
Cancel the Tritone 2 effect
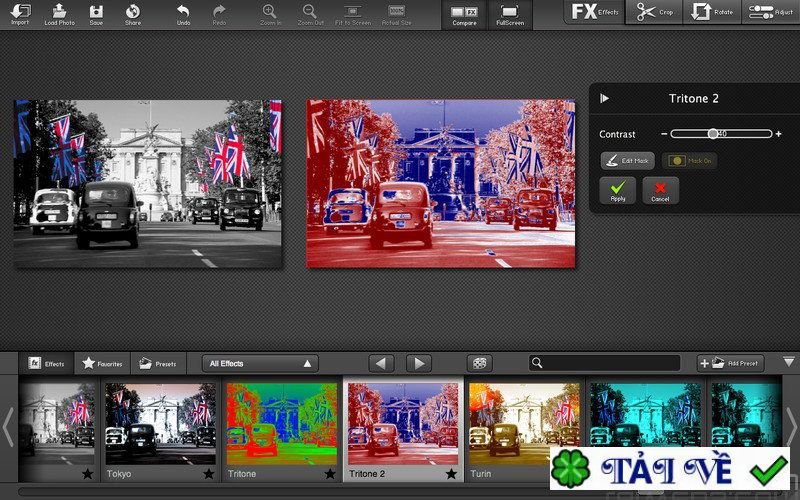tap(660, 189)
